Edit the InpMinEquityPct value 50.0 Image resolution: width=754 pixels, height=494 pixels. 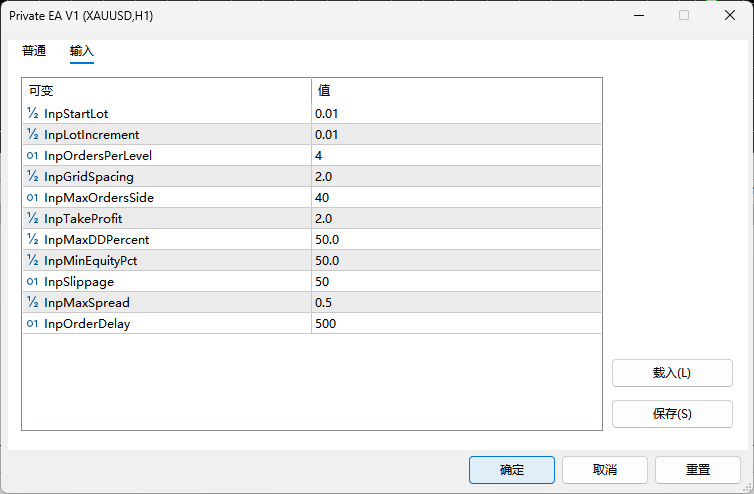[x=456, y=260]
